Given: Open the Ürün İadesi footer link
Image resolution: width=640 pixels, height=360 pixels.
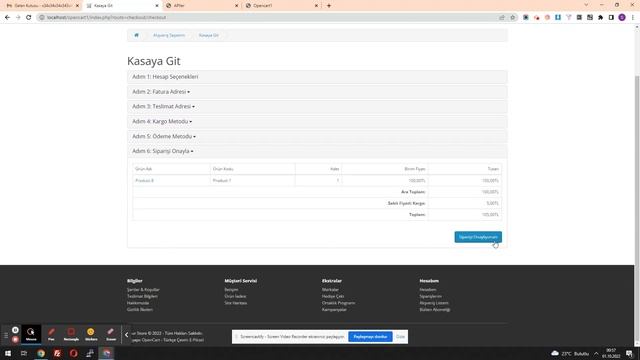Looking at the screenshot, I should point(235,296).
